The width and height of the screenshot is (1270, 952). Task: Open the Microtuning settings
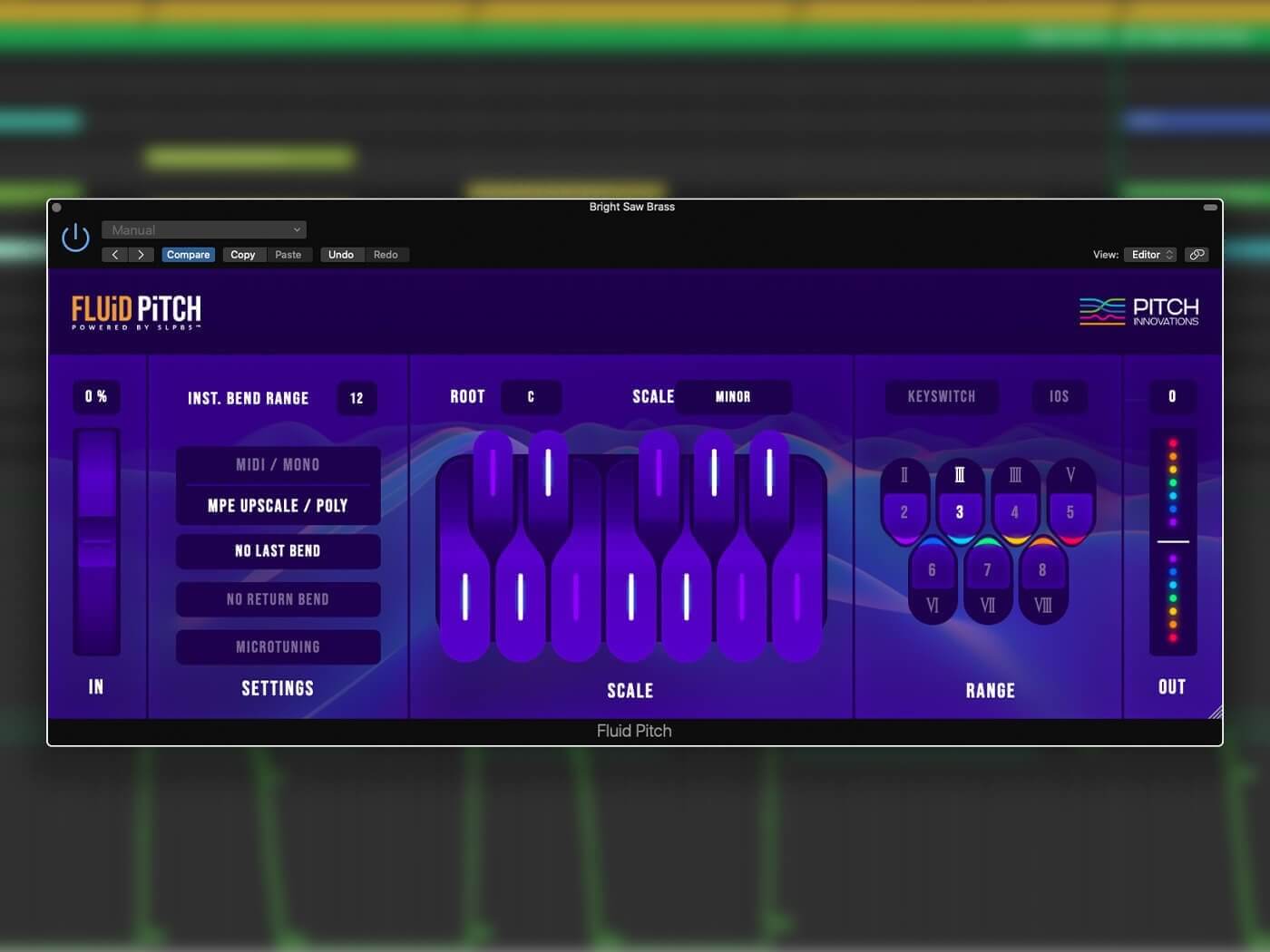click(x=278, y=646)
